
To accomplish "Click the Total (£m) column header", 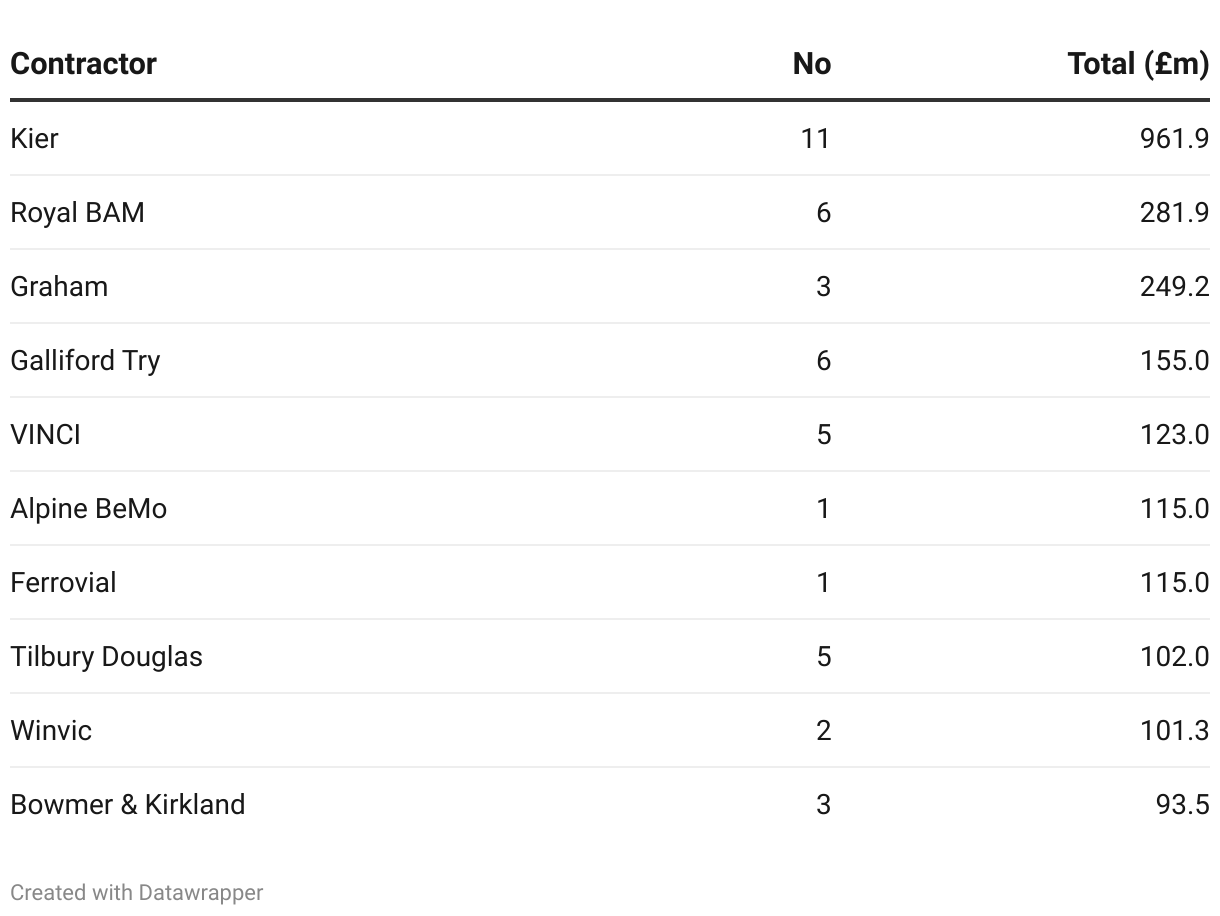I will coord(1138,64).
